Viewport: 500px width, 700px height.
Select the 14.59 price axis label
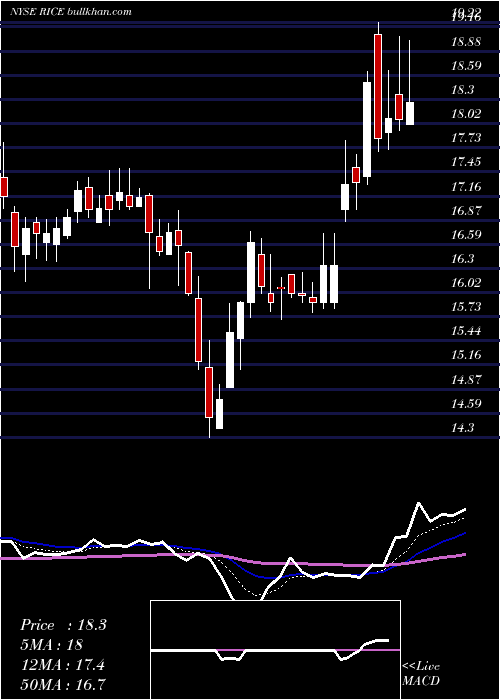click(466, 404)
